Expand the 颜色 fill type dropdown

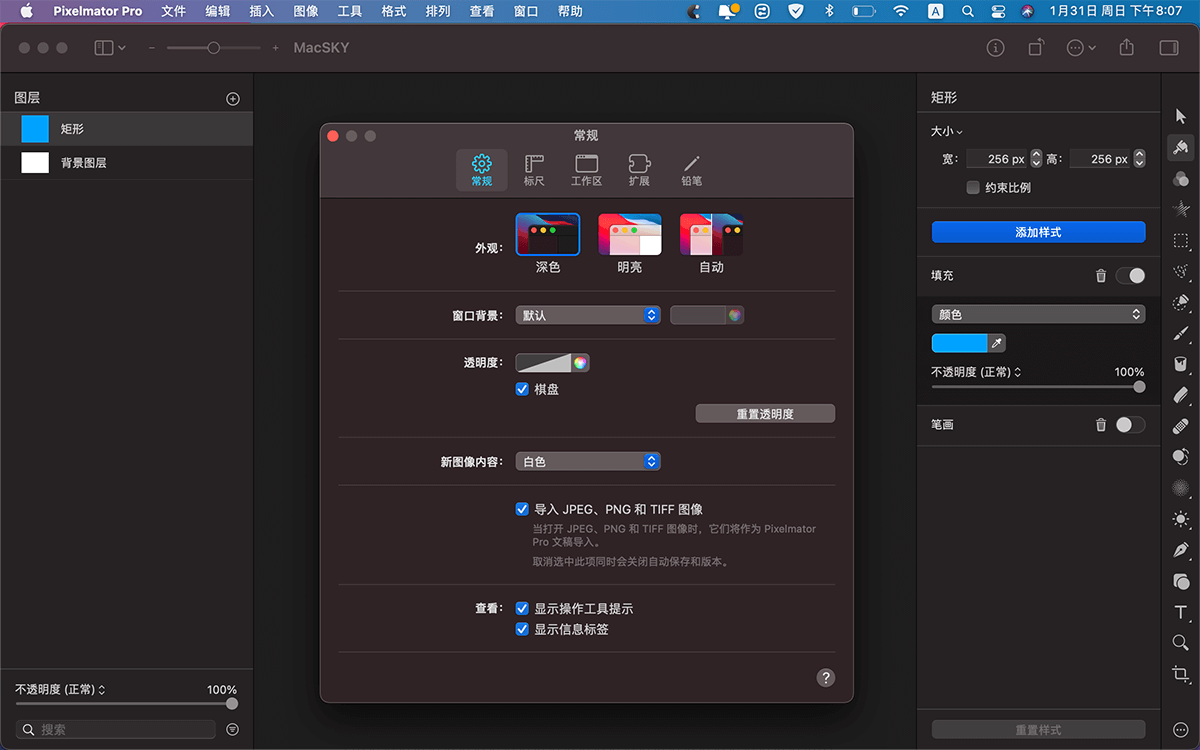click(x=1038, y=314)
